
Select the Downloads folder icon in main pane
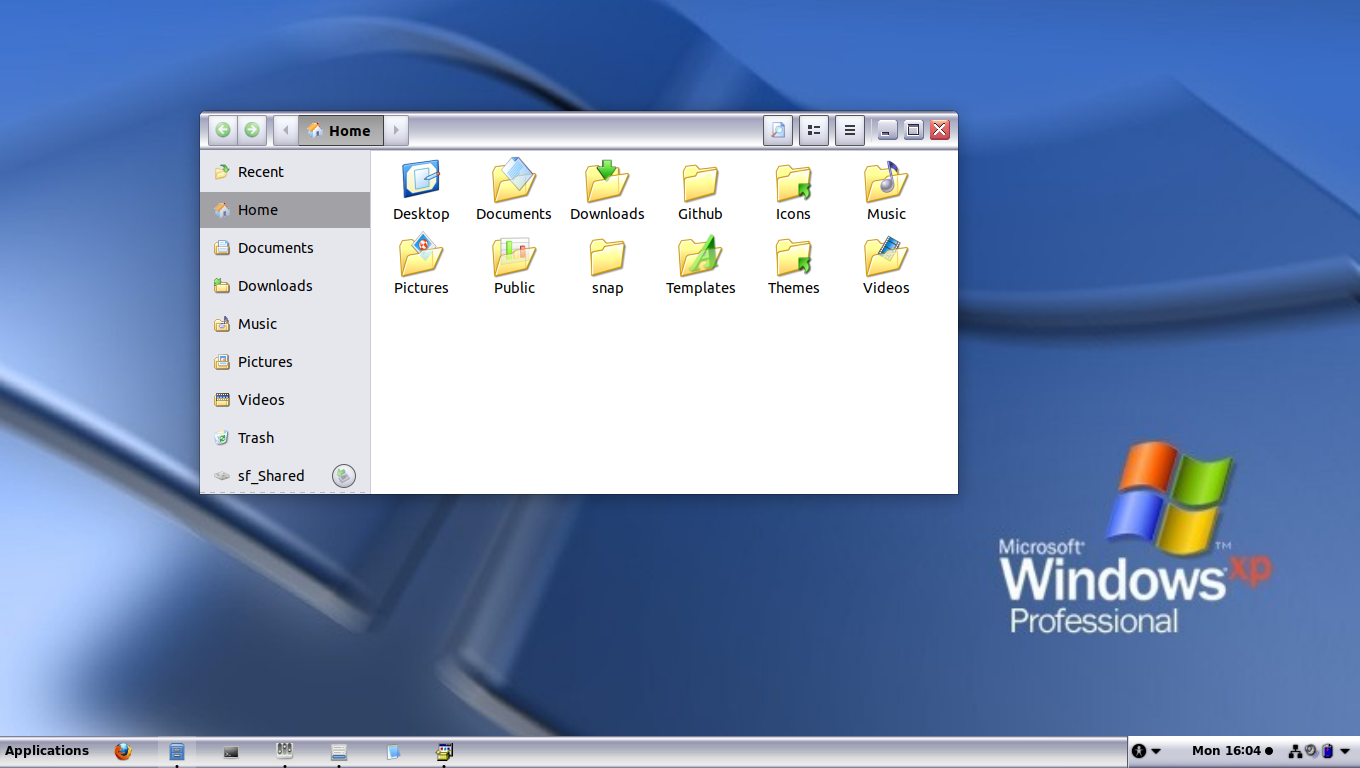607,180
